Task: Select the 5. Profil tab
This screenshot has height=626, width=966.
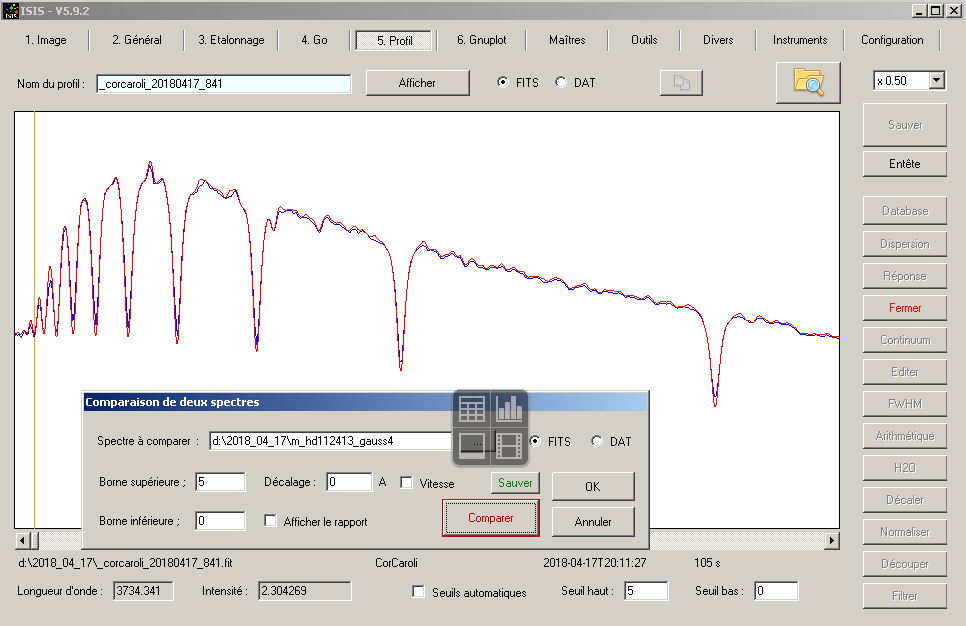Action: (394, 41)
